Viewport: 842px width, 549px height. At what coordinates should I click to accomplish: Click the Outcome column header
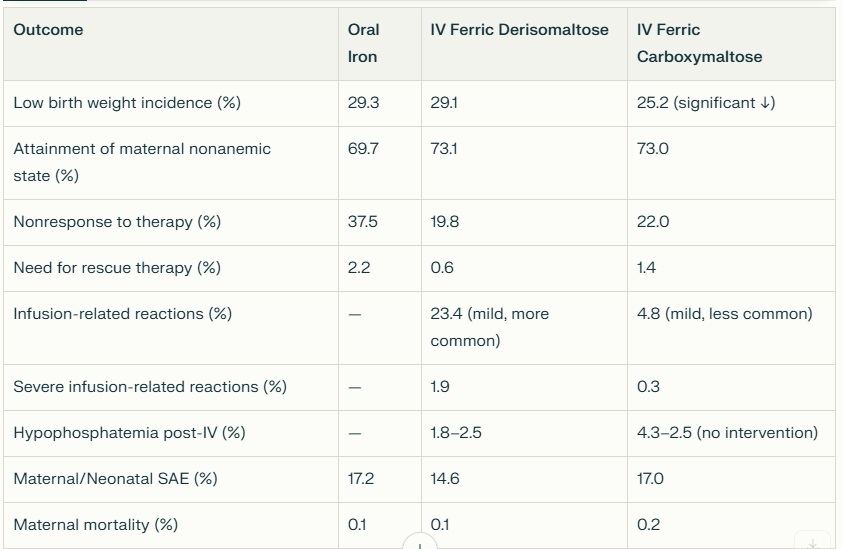(48, 30)
